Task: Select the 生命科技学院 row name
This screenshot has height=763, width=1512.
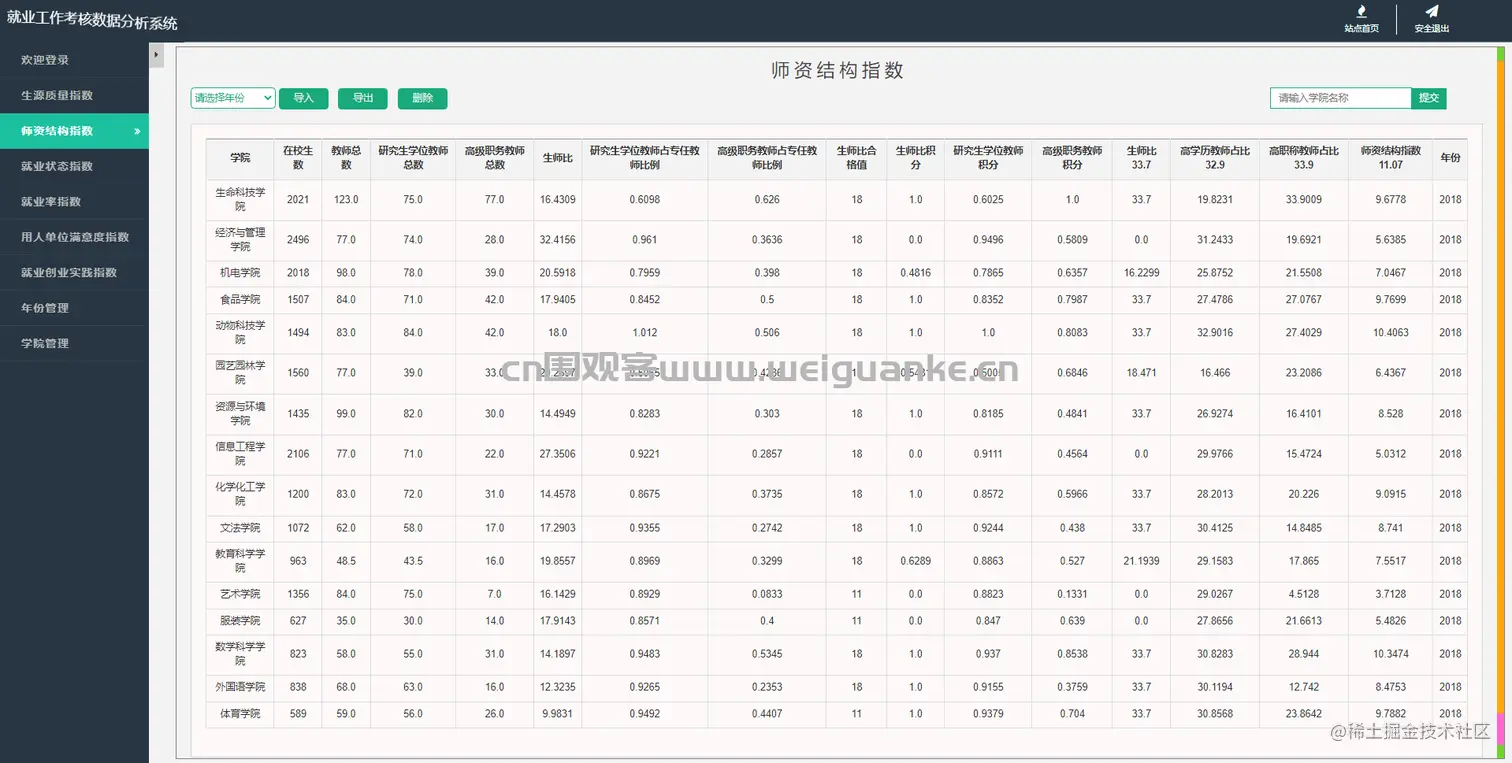Action: (x=240, y=199)
